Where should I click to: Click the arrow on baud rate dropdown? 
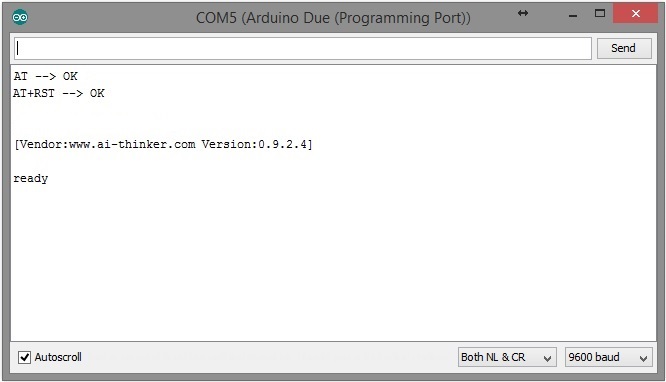pos(643,358)
